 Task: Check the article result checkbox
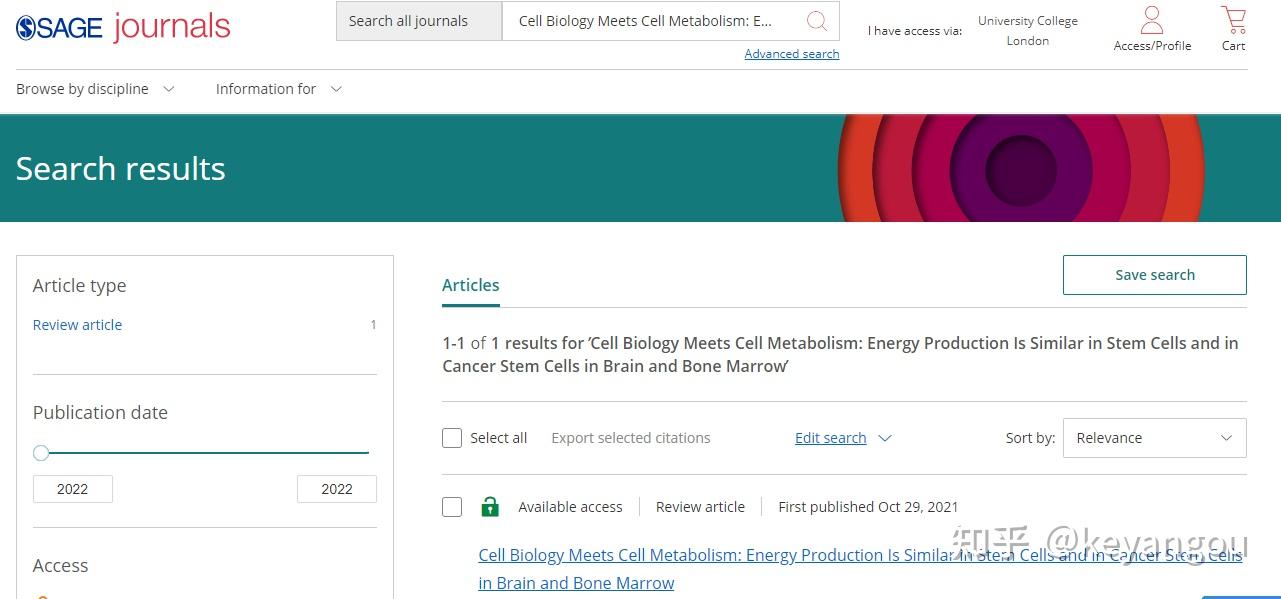point(452,507)
